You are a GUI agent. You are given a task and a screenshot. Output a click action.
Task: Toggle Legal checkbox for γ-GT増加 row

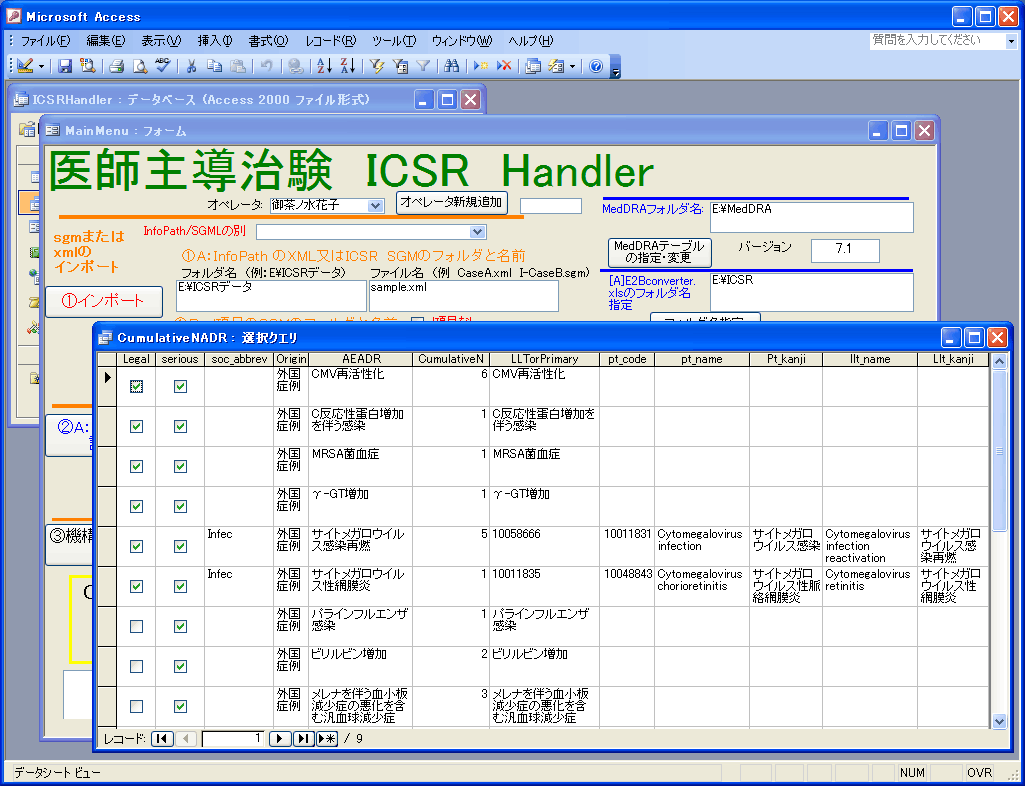(136, 506)
